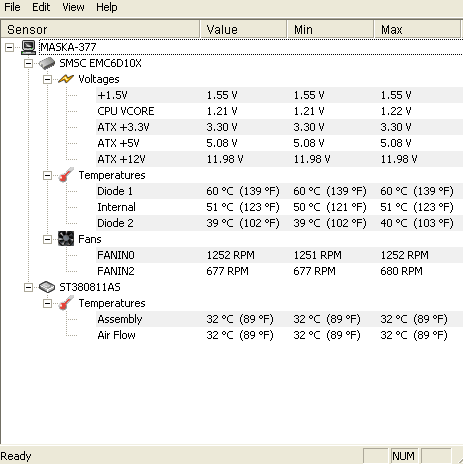Open the Help menu
463x464 pixels.
coord(107,7)
